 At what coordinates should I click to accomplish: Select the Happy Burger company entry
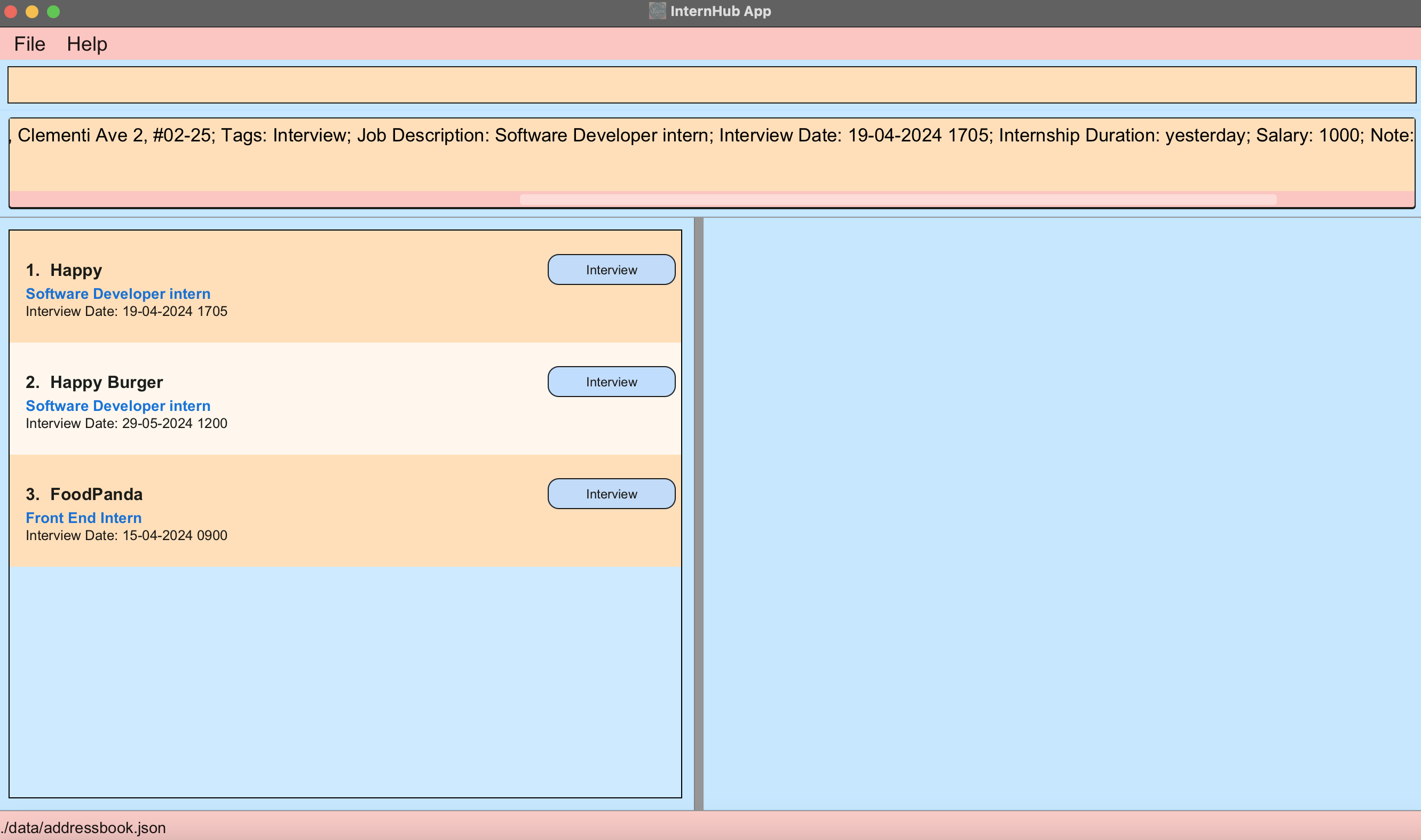tap(106, 382)
